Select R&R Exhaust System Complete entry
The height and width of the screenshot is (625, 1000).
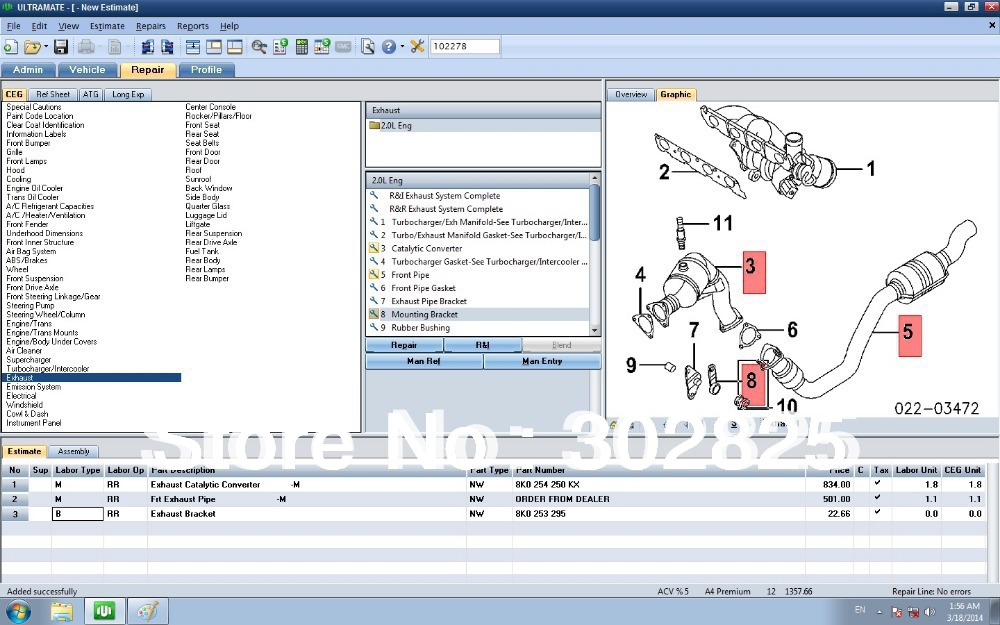[x=446, y=209]
